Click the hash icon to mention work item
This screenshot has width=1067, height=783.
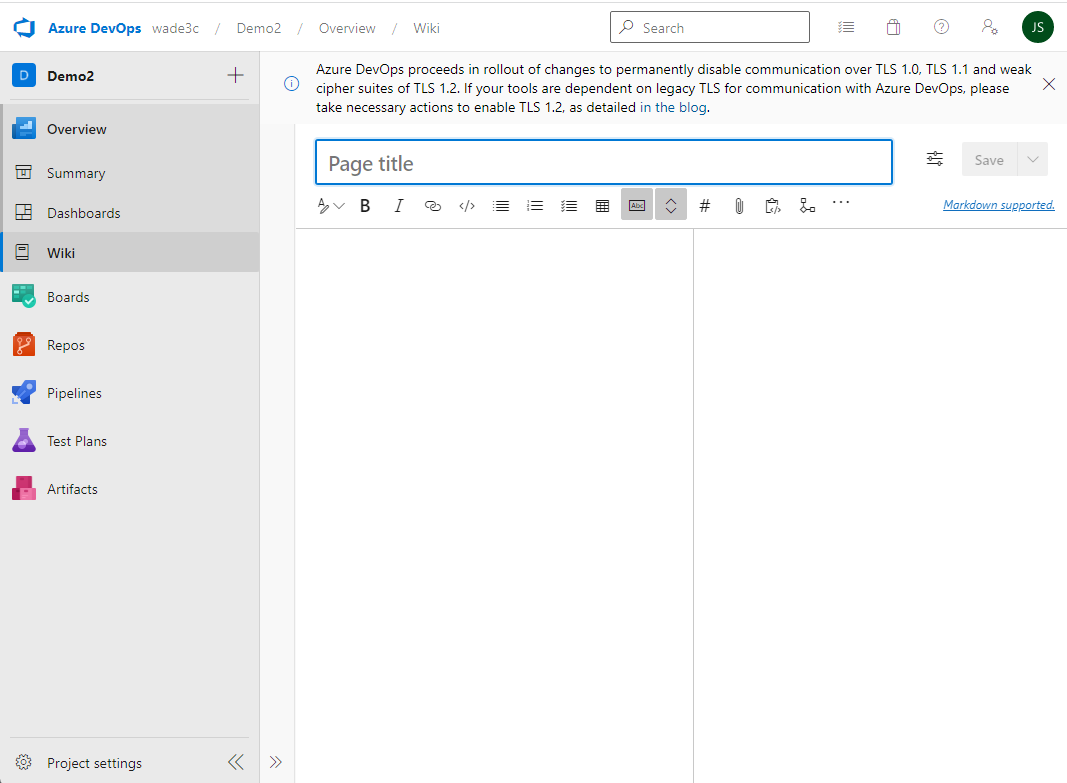pos(705,206)
